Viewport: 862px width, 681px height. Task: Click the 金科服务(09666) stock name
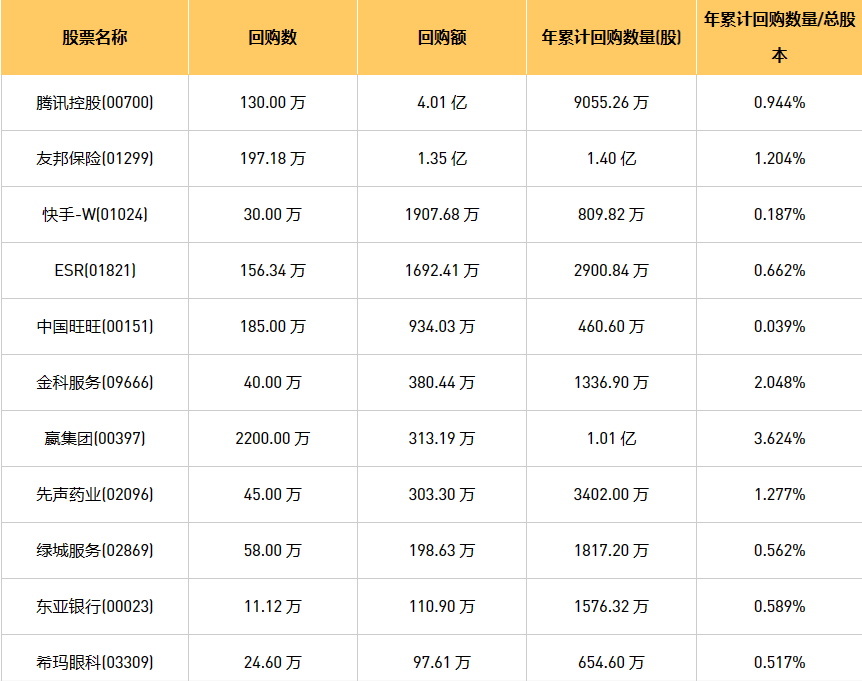(94, 382)
